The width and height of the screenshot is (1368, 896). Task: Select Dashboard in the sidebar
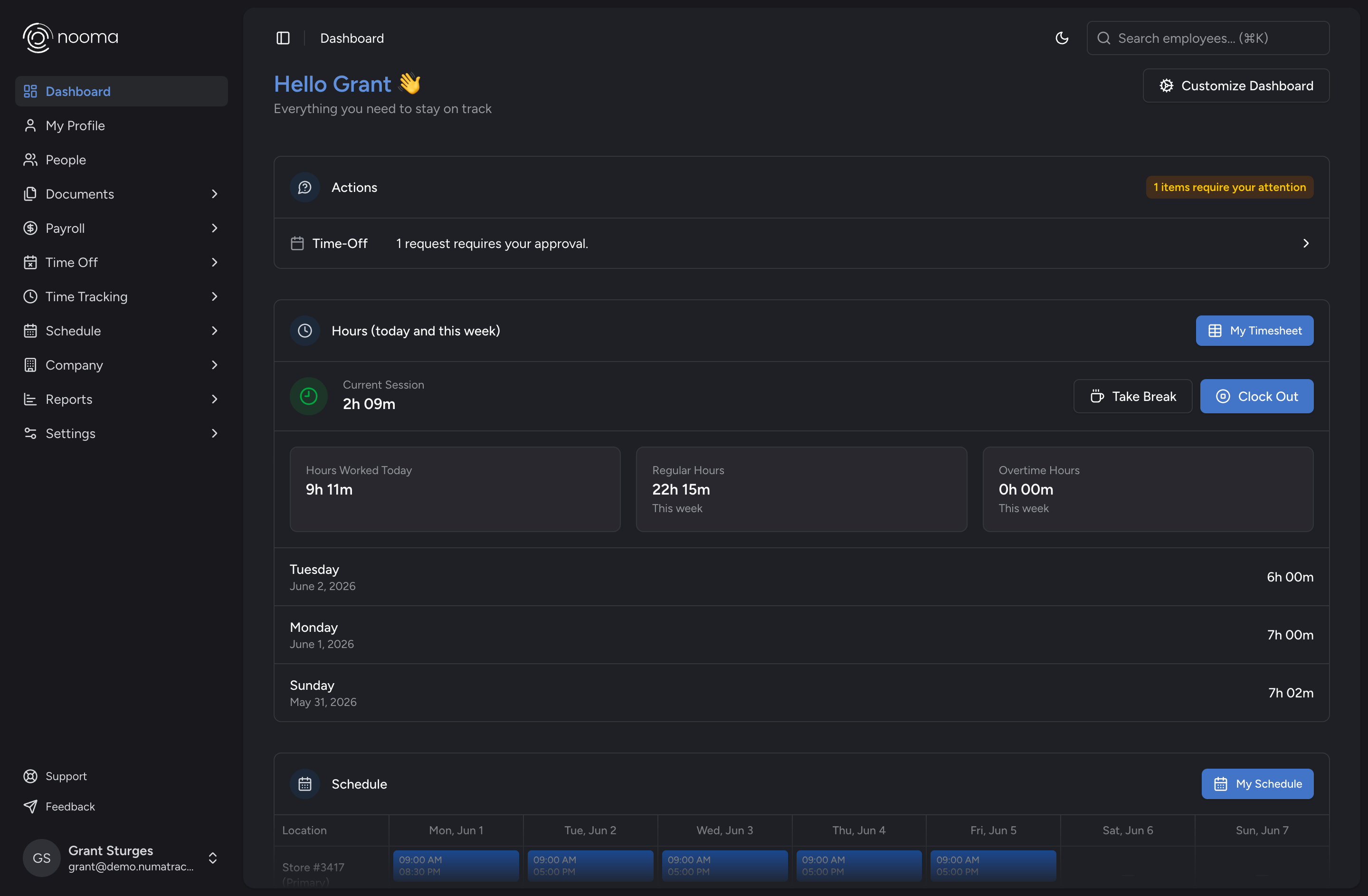[121, 91]
